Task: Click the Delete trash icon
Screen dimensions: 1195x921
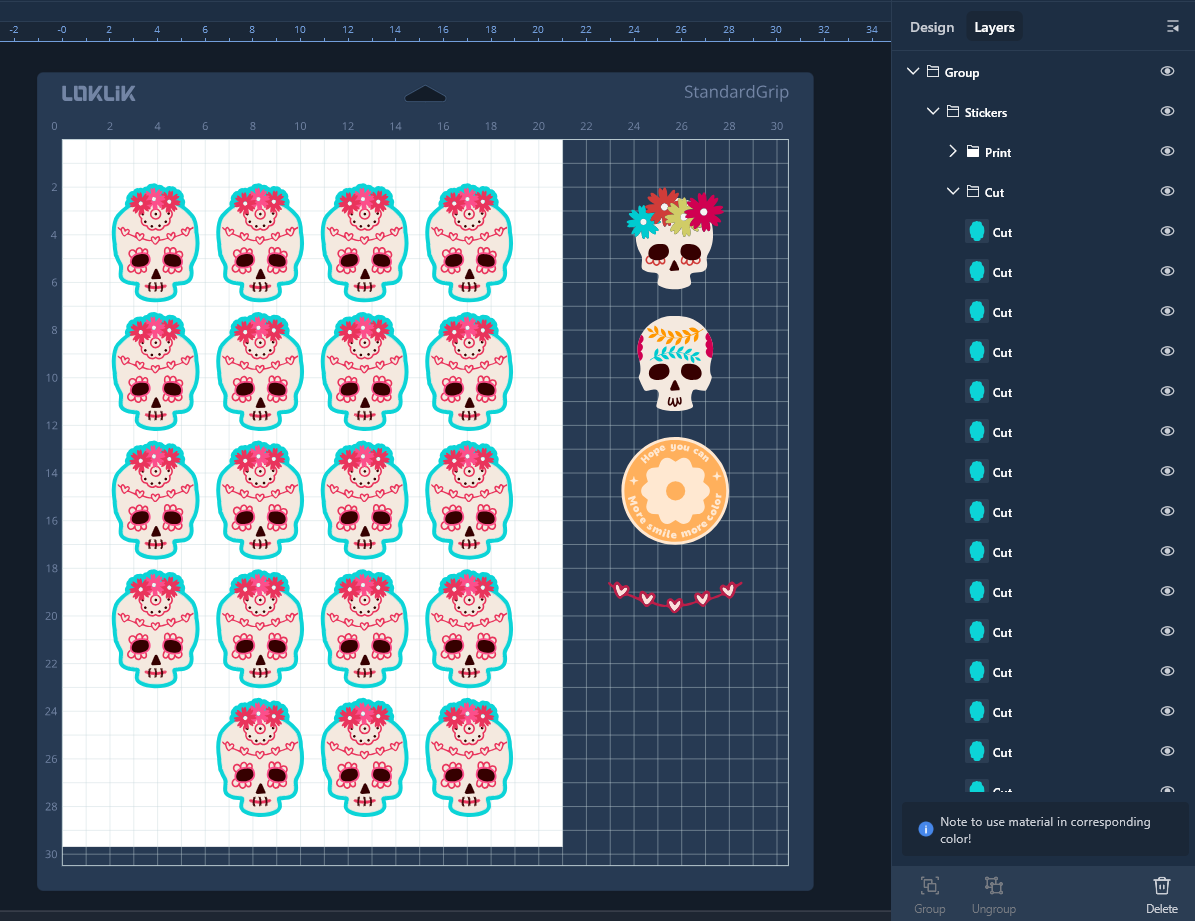Action: click(1161, 886)
